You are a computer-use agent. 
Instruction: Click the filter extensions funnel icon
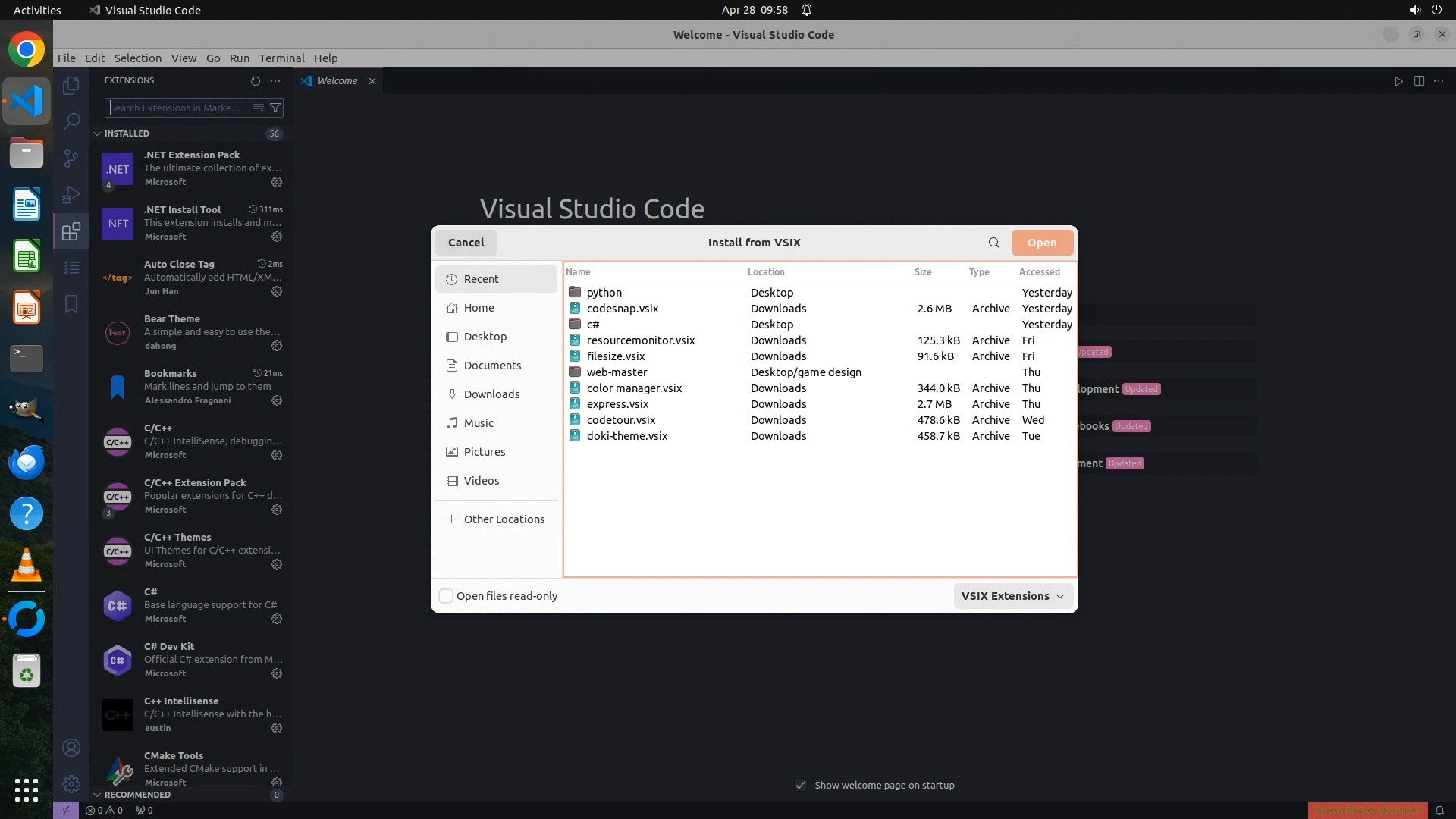pyautogui.click(x=276, y=108)
